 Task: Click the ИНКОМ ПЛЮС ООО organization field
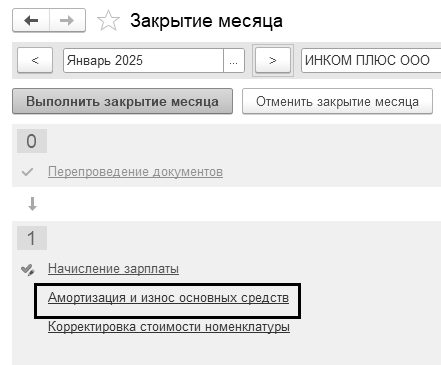[371, 60]
